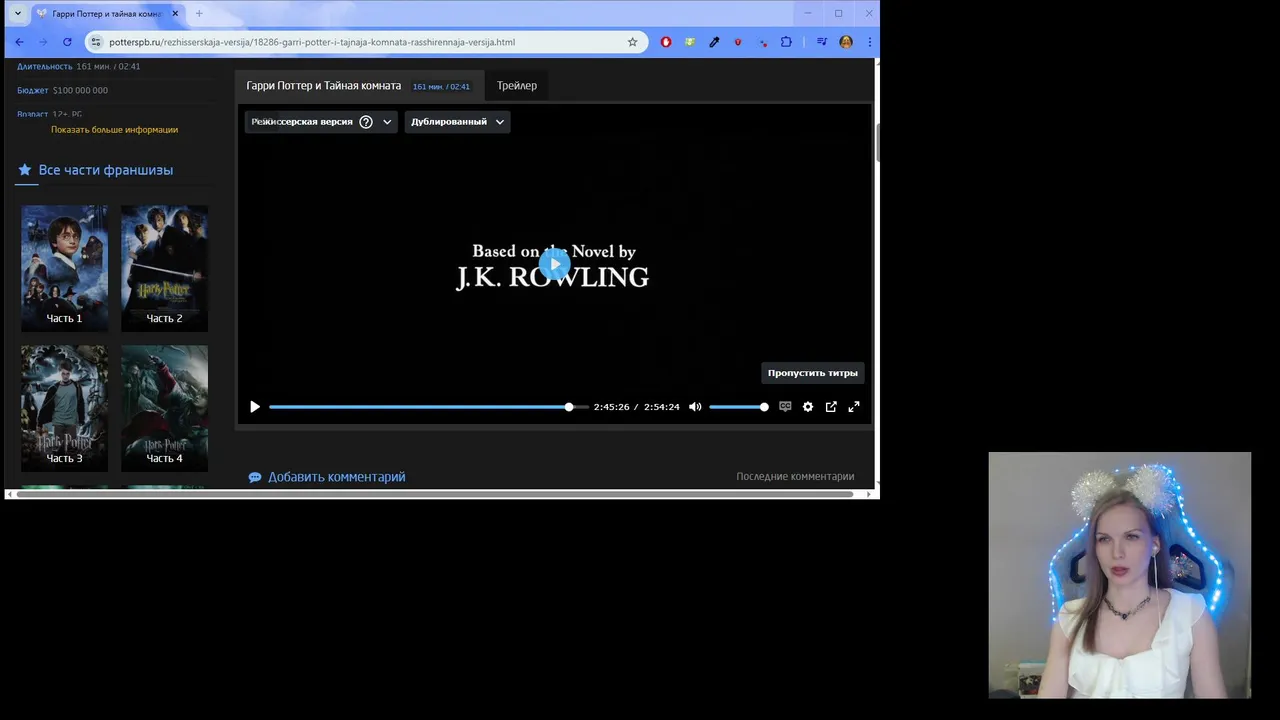
Task: Click the play button in player controls
Action: point(255,407)
